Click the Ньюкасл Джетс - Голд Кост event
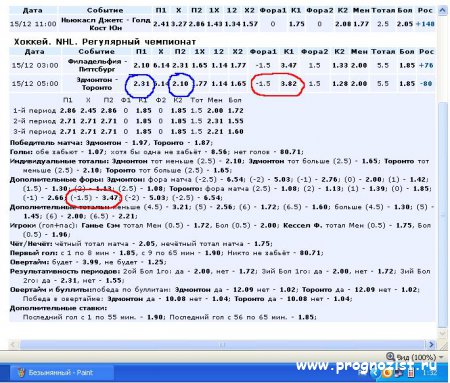Viewport: 450px width, 383px height. tap(105, 24)
